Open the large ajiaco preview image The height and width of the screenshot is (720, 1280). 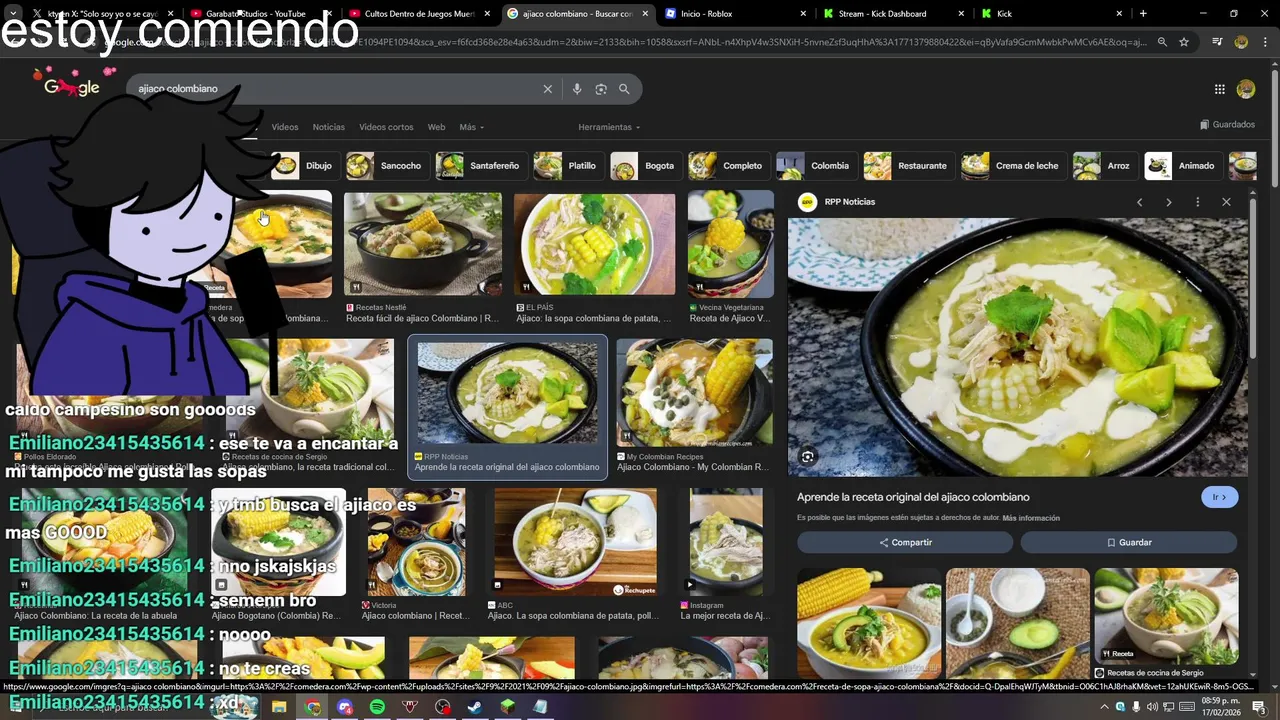tap(1018, 347)
